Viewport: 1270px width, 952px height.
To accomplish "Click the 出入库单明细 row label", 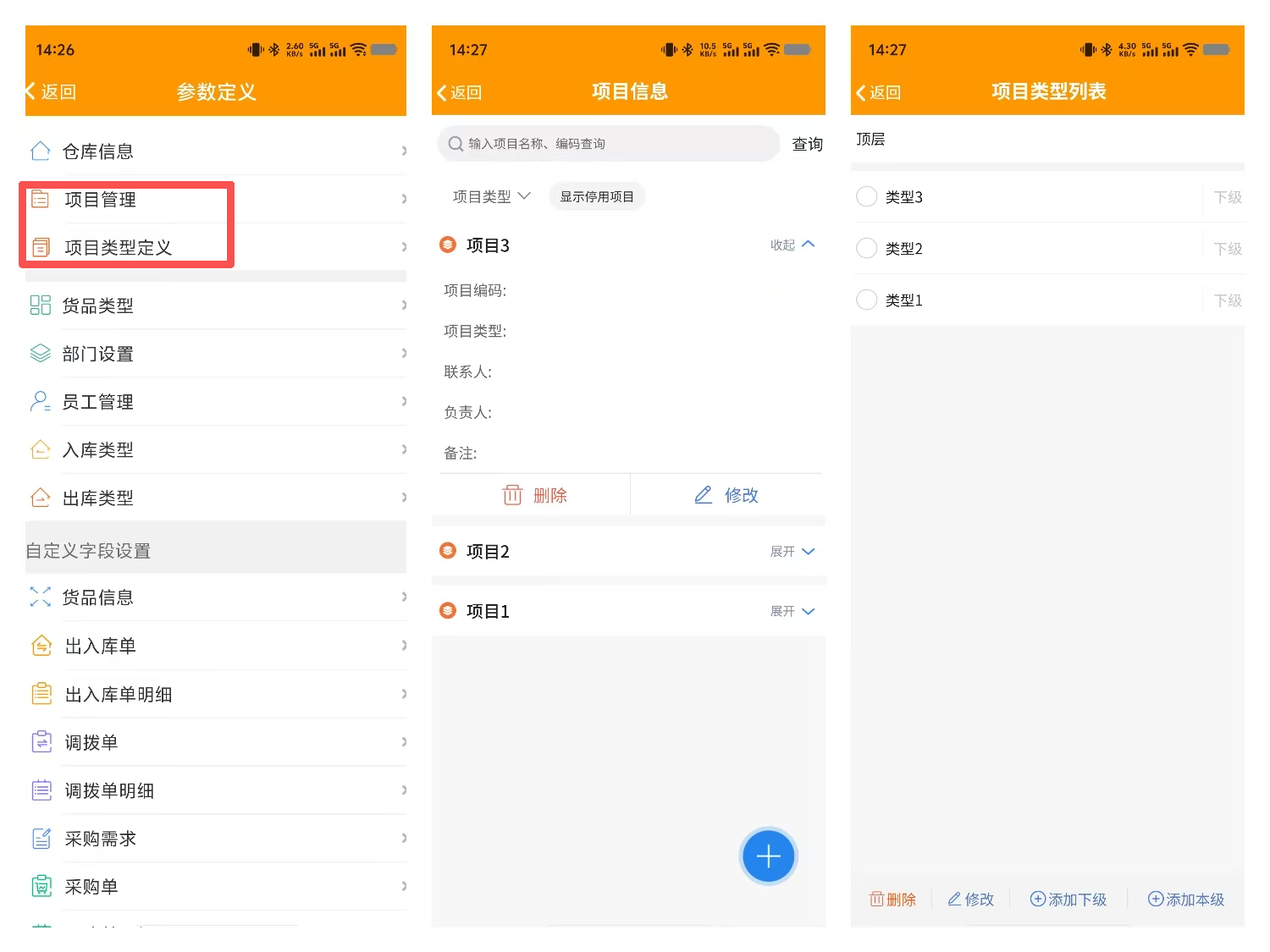I will (x=119, y=695).
